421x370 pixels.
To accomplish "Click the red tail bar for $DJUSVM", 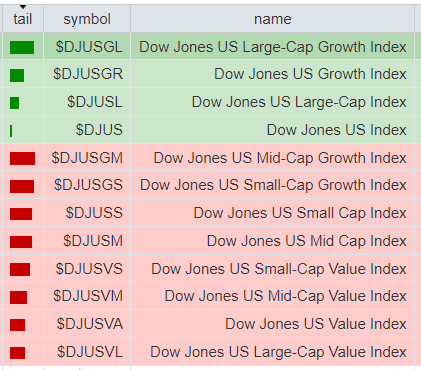I will pyautogui.click(x=18, y=297).
